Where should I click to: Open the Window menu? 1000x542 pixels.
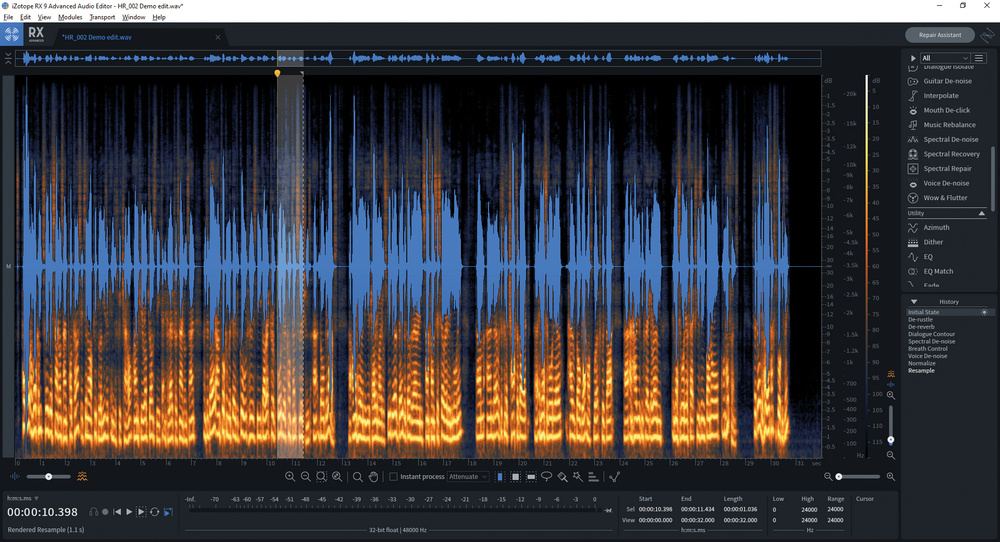pos(133,17)
